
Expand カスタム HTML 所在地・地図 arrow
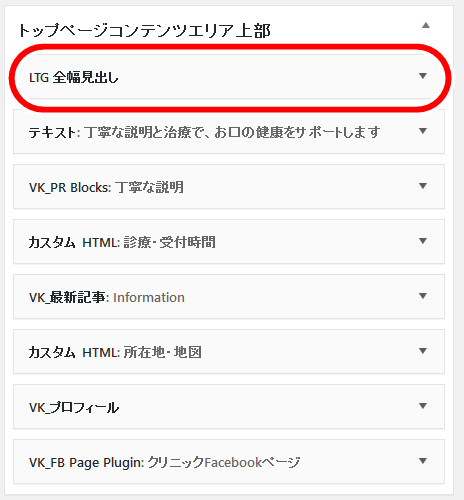pos(423,351)
